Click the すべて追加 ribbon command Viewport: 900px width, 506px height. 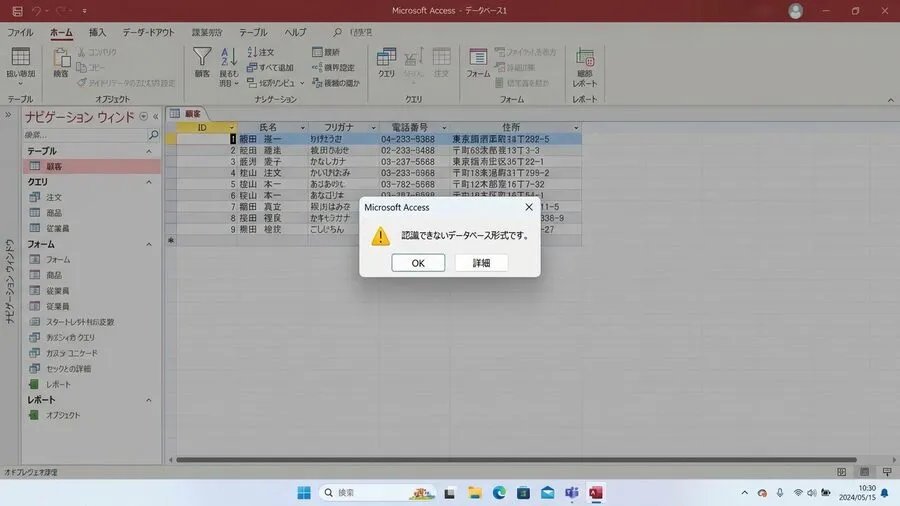pos(270,67)
